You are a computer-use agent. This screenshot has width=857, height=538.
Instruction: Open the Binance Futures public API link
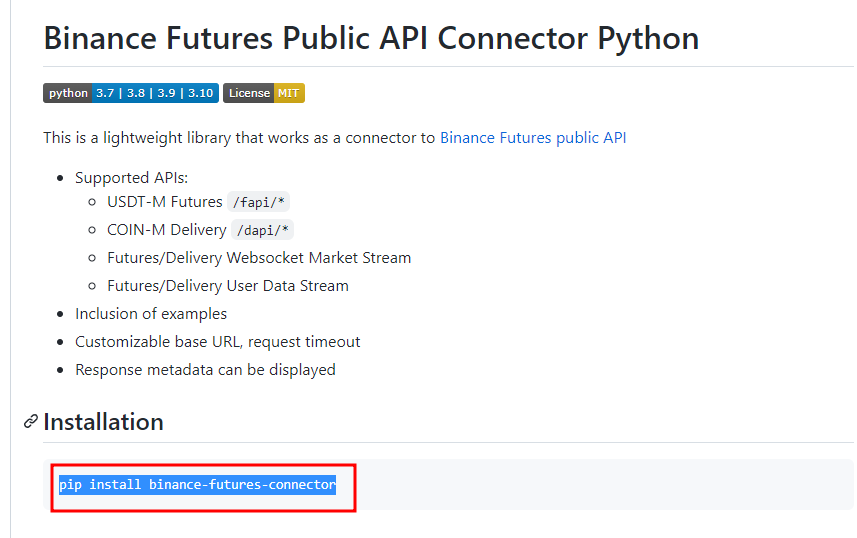coord(533,138)
